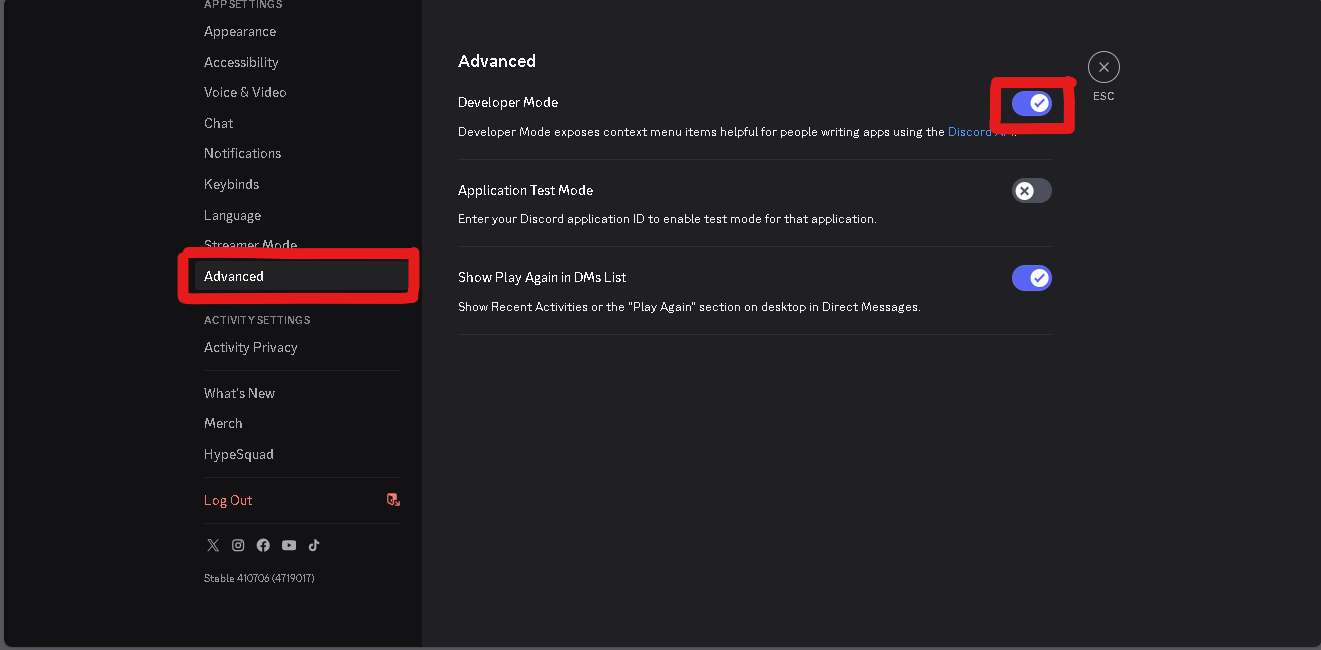Viewport: 1321px width, 650px height.
Task: Open the YouTube social icon
Action: [x=289, y=545]
